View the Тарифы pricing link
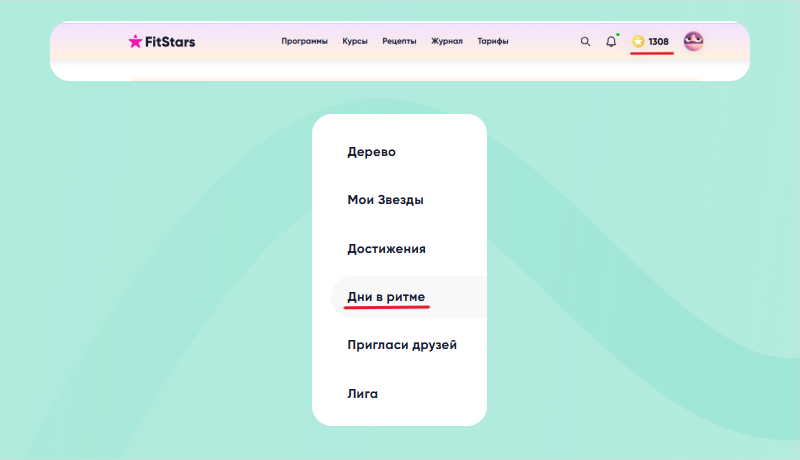Image resolution: width=800 pixels, height=460 pixels. click(x=492, y=41)
